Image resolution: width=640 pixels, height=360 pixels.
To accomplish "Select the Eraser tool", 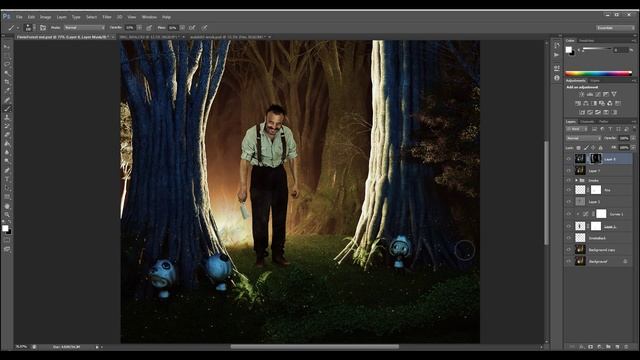I will pos(7,135).
